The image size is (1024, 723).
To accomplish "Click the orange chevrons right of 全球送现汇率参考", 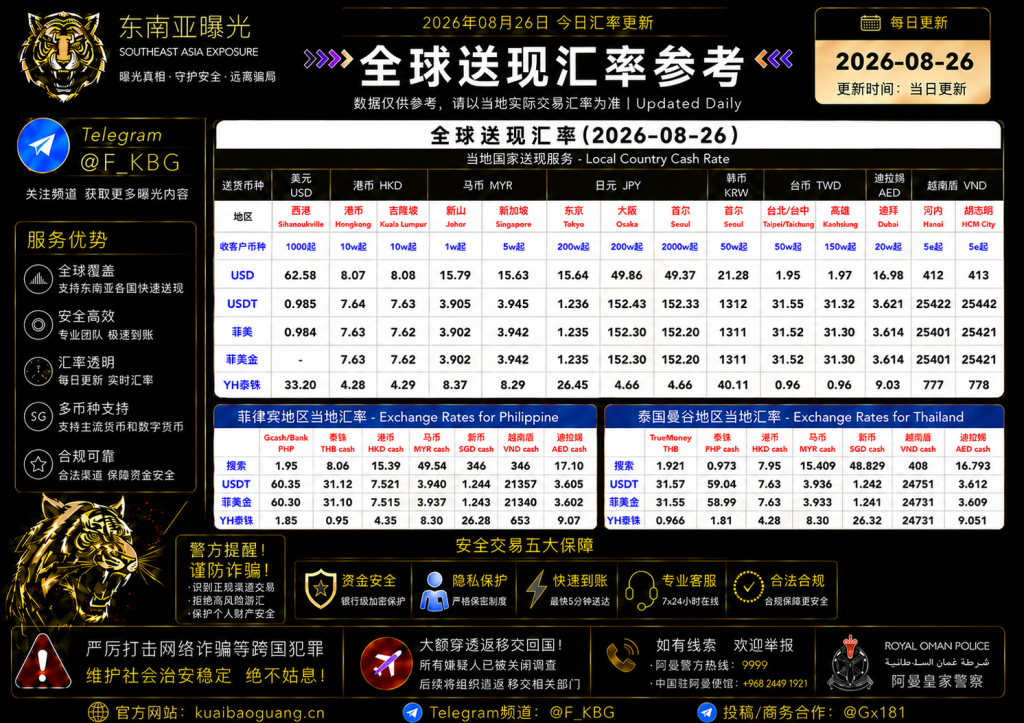I will (x=775, y=59).
